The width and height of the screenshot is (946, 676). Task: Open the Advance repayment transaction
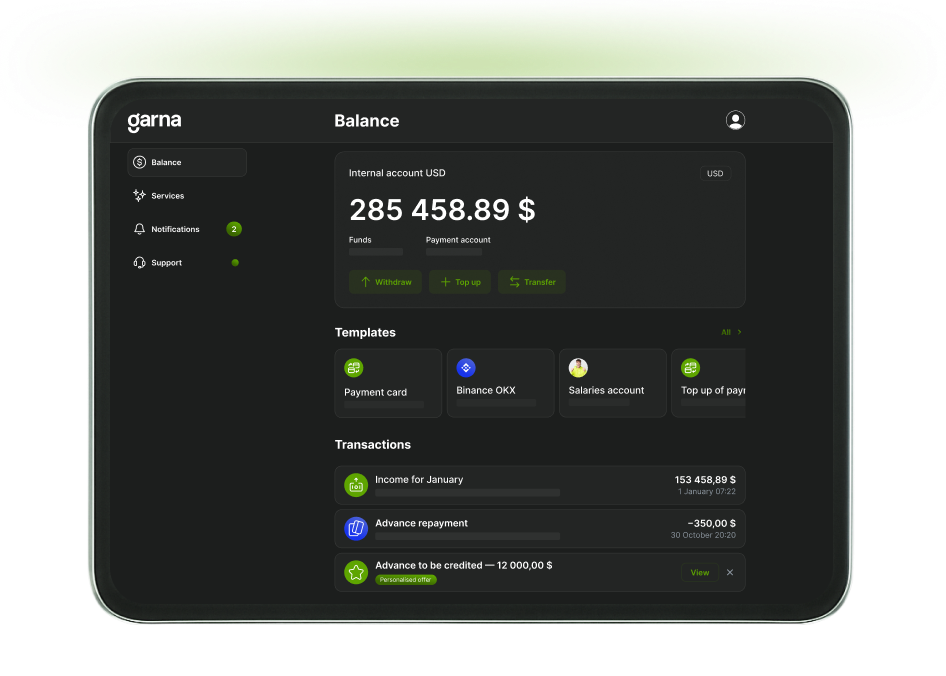[x=540, y=529]
